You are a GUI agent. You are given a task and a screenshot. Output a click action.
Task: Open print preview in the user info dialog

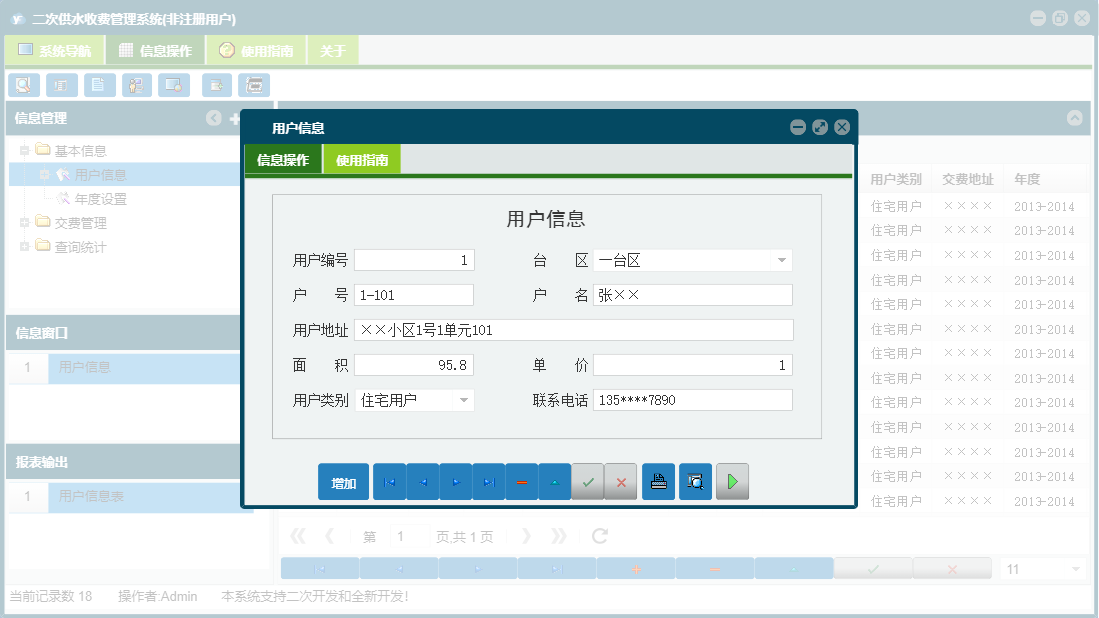tap(695, 481)
